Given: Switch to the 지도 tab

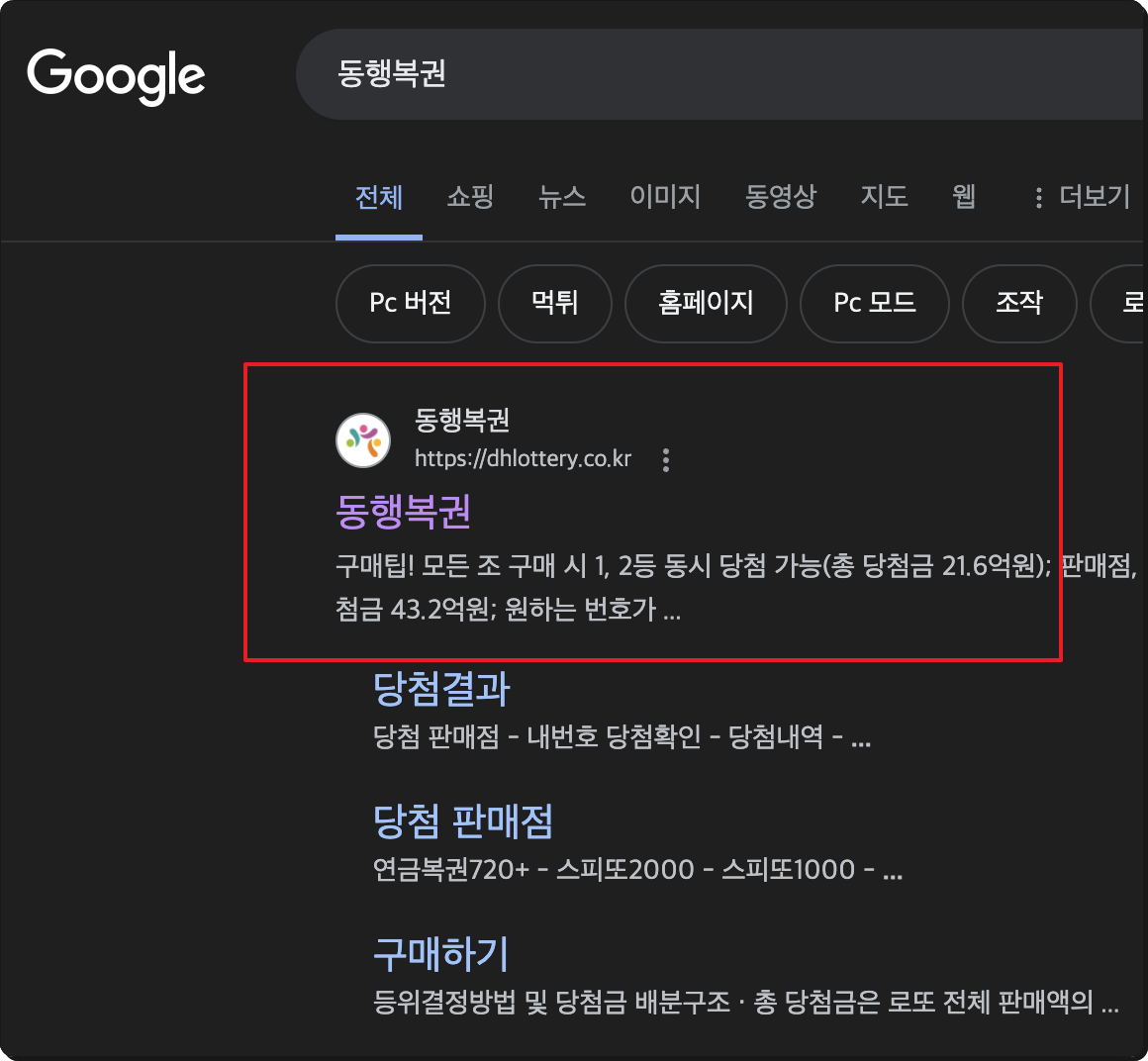Looking at the screenshot, I should tap(884, 196).
